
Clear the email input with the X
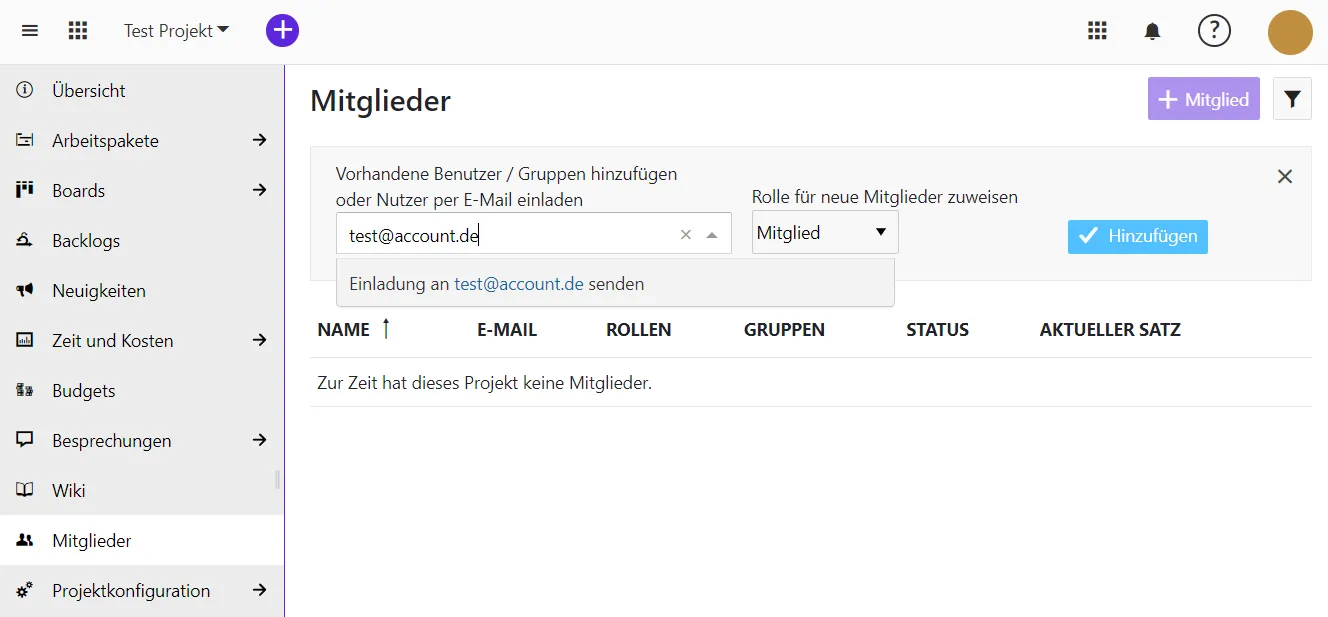tap(685, 234)
